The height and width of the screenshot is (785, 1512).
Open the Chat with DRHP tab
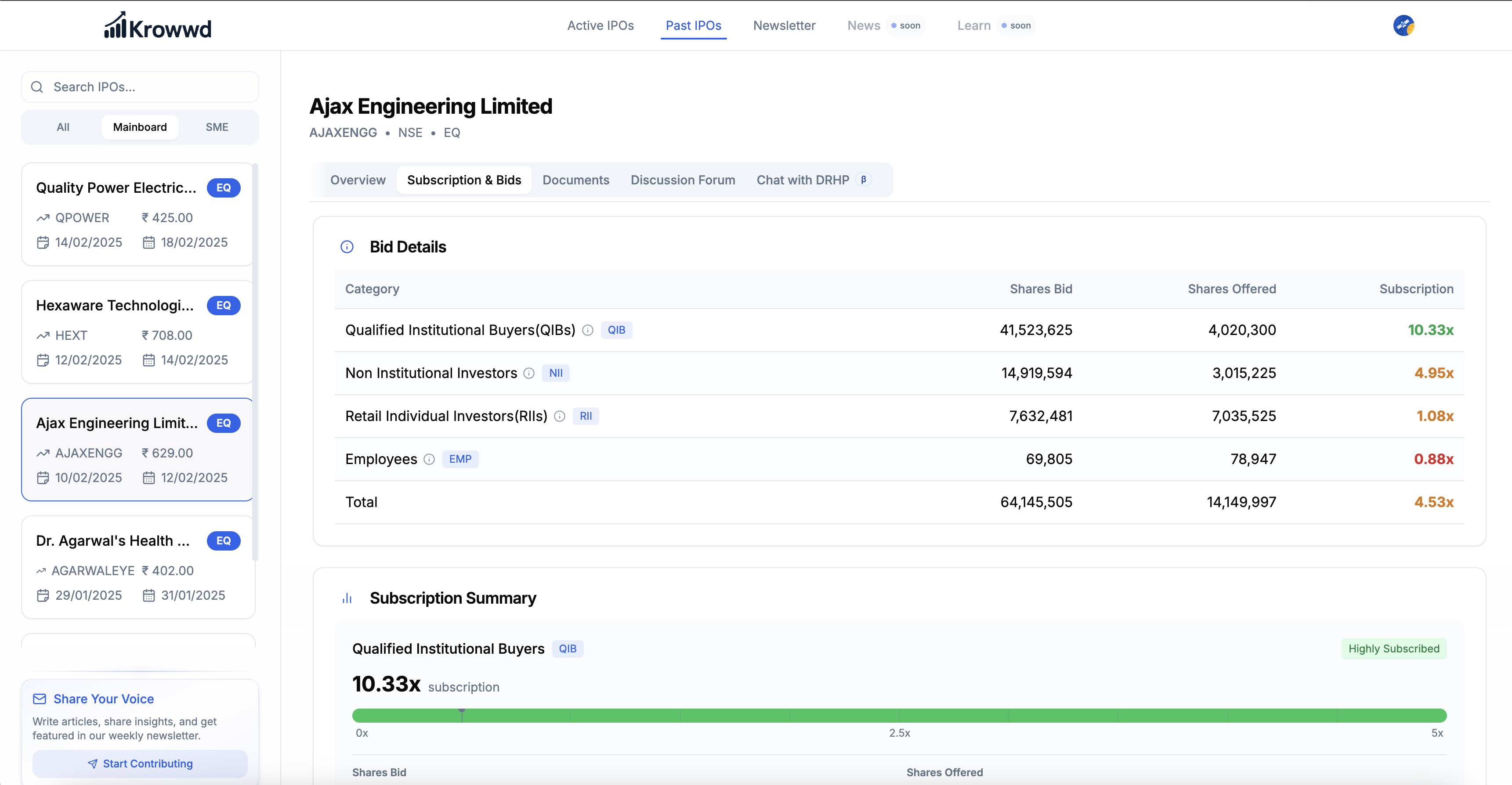click(803, 180)
